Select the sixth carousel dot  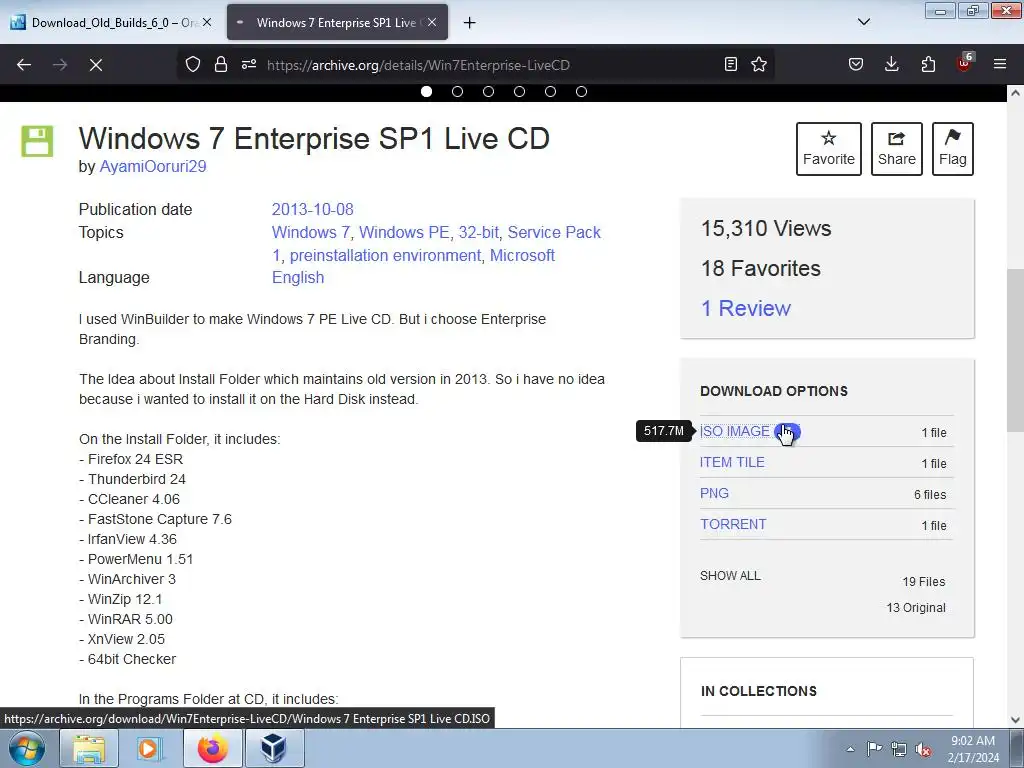(x=581, y=91)
